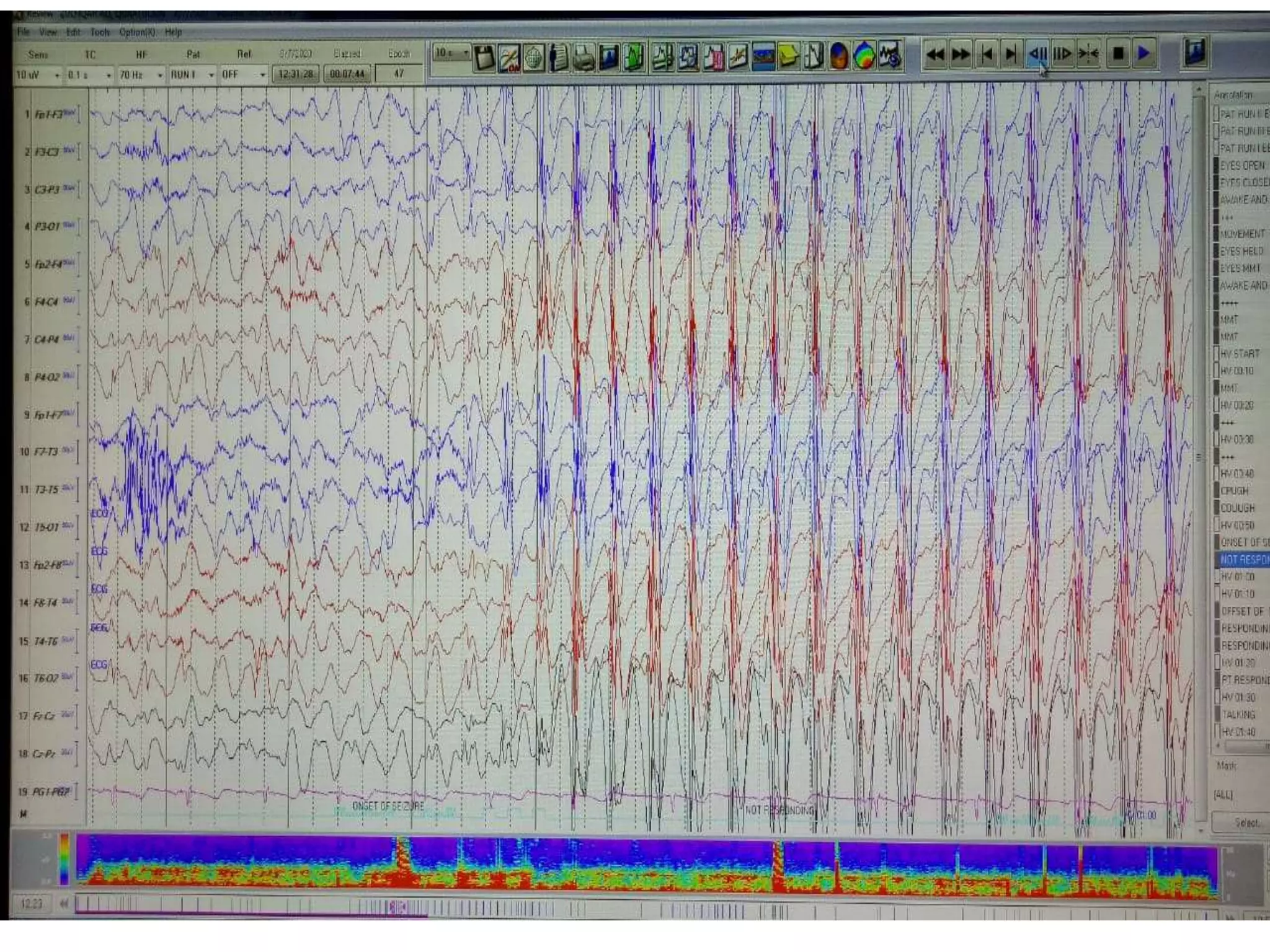Toggle the HV START annotation checkbox

point(1217,354)
